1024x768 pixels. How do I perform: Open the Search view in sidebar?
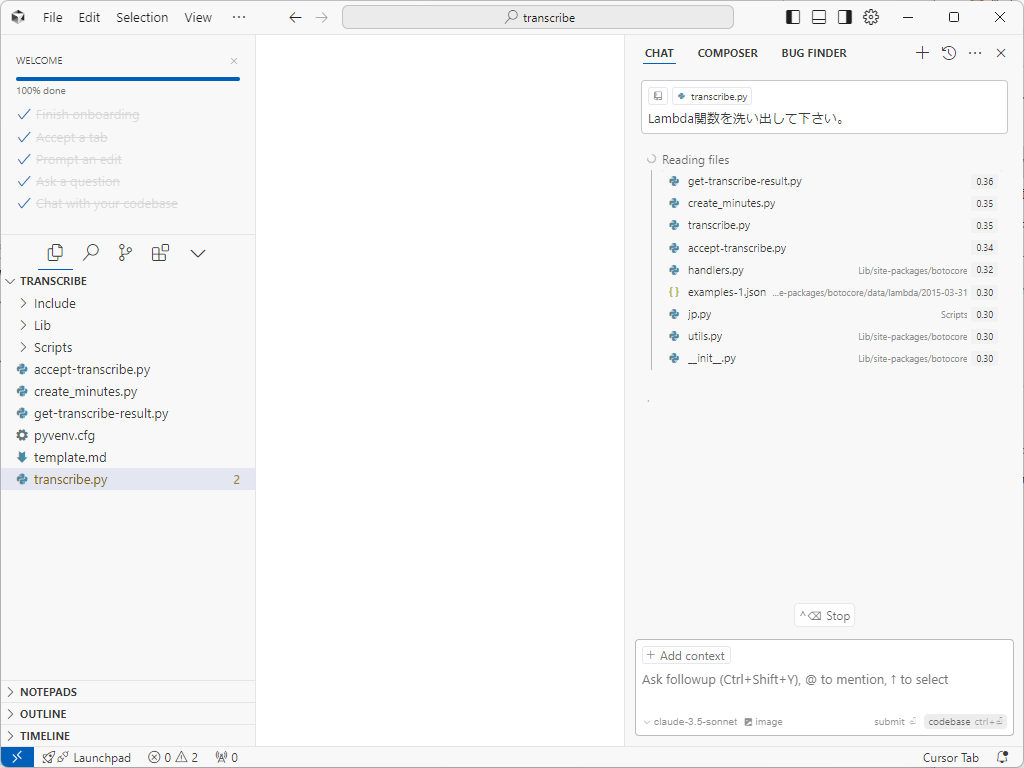coord(91,253)
